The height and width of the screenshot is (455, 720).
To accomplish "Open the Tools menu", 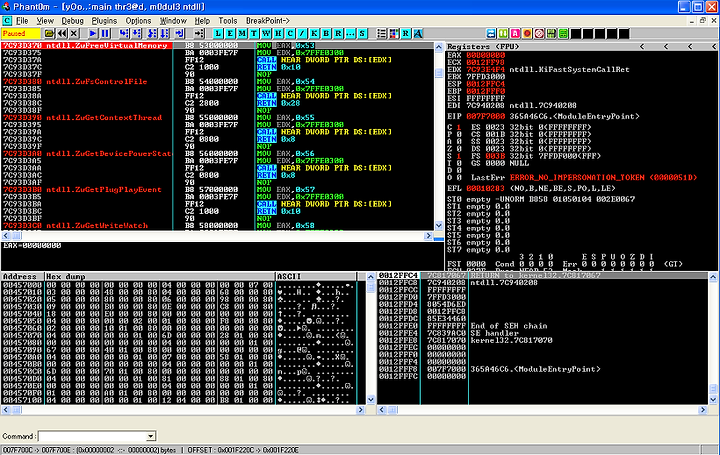I will click(228, 21).
